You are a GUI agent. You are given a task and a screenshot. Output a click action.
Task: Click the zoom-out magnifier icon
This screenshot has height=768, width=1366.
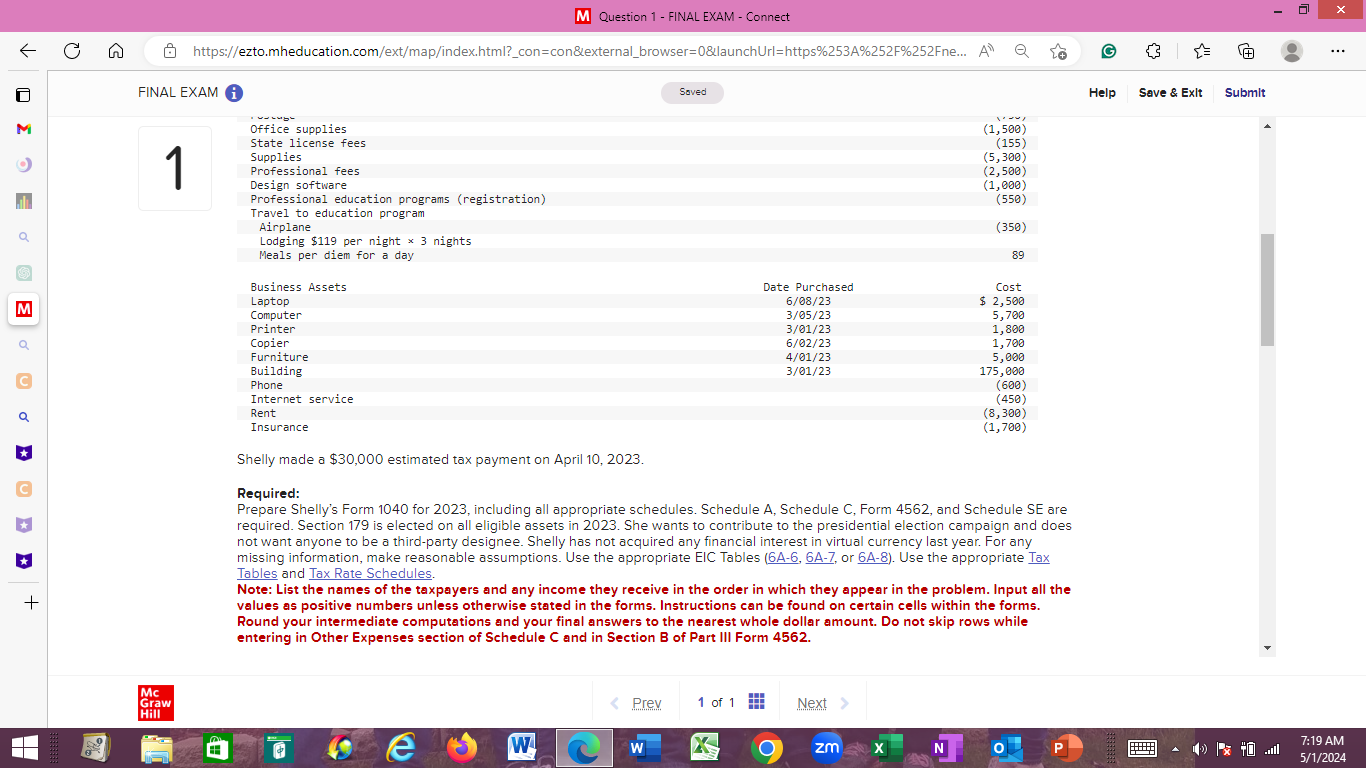(x=1021, y=50)
